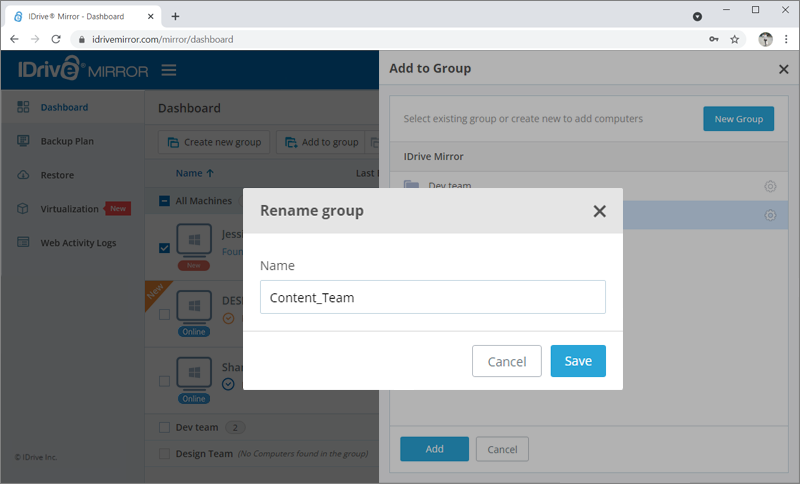
Task: Click the hamburger menu icon
Action: (169, 70)
